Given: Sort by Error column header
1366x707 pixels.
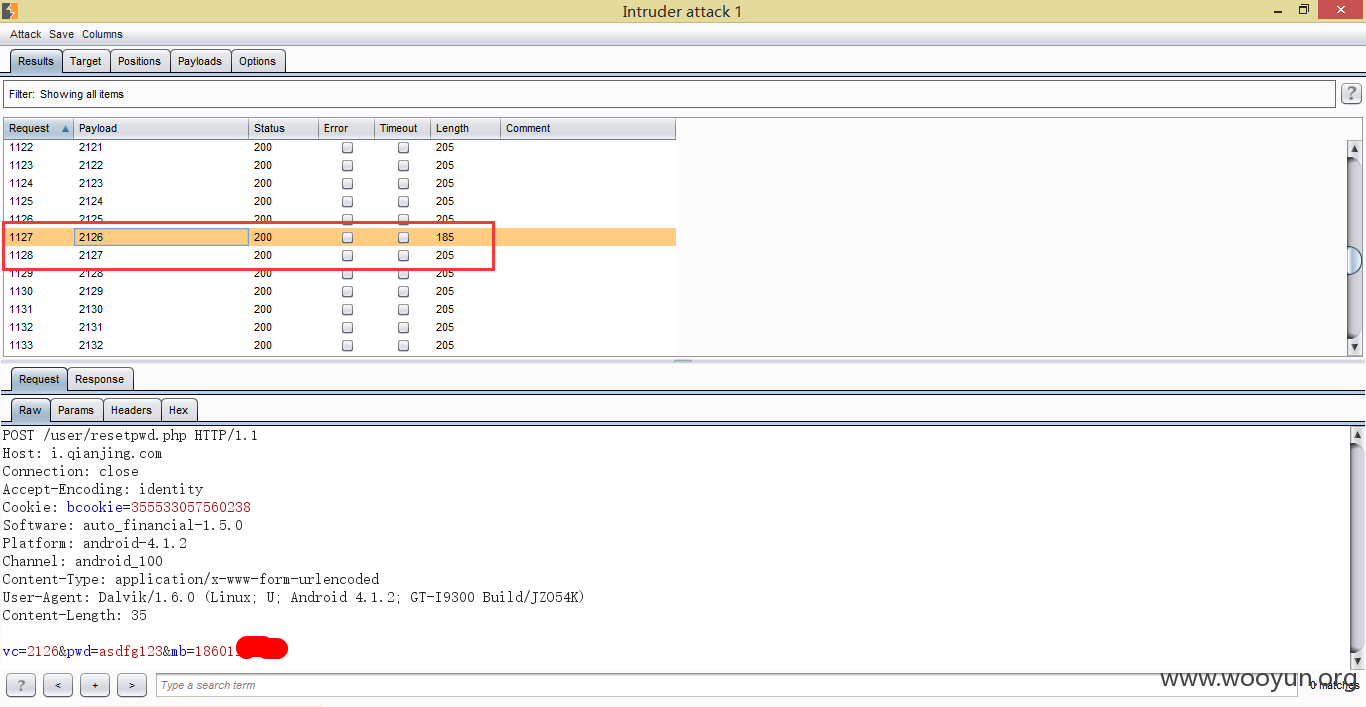Looking at the screenshot, I should point(346,128).
